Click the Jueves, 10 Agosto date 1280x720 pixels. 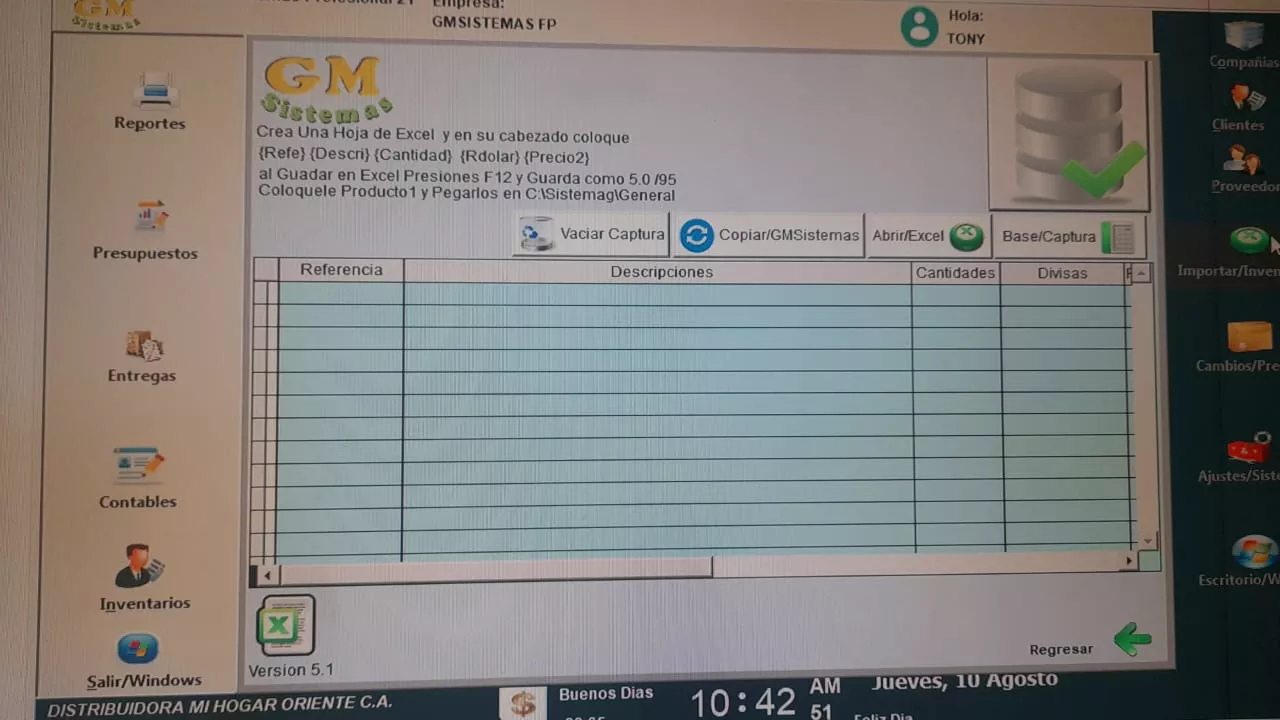click(x=964, y=681)
